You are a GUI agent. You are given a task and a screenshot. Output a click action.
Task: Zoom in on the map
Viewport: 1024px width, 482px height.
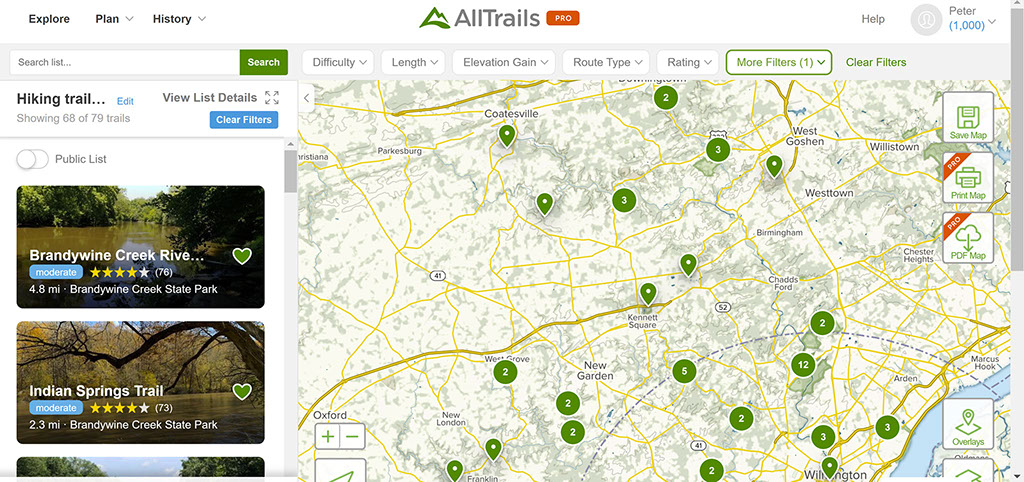pos(328,436)
